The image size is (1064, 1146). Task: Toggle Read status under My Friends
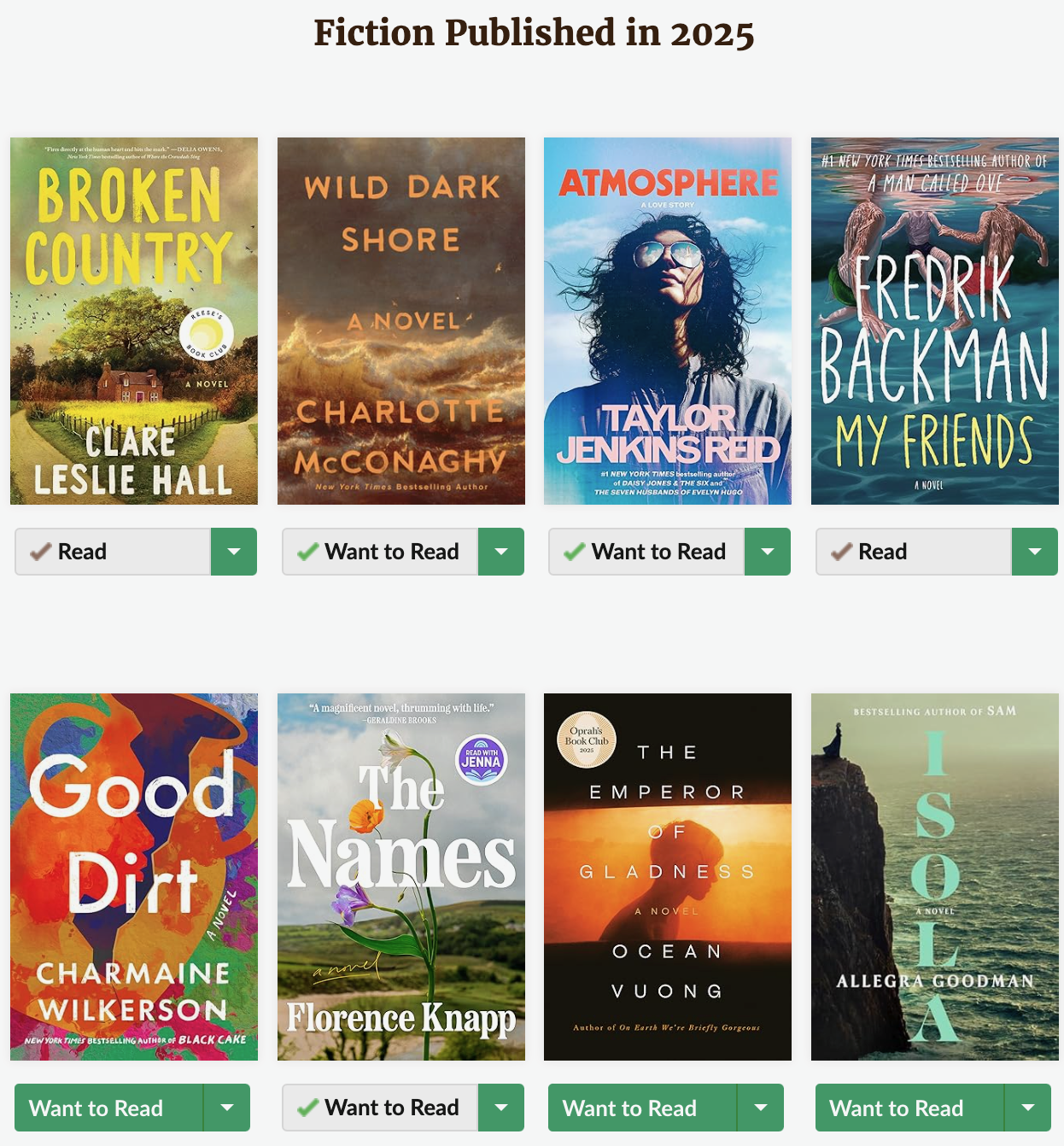(914, 552)
